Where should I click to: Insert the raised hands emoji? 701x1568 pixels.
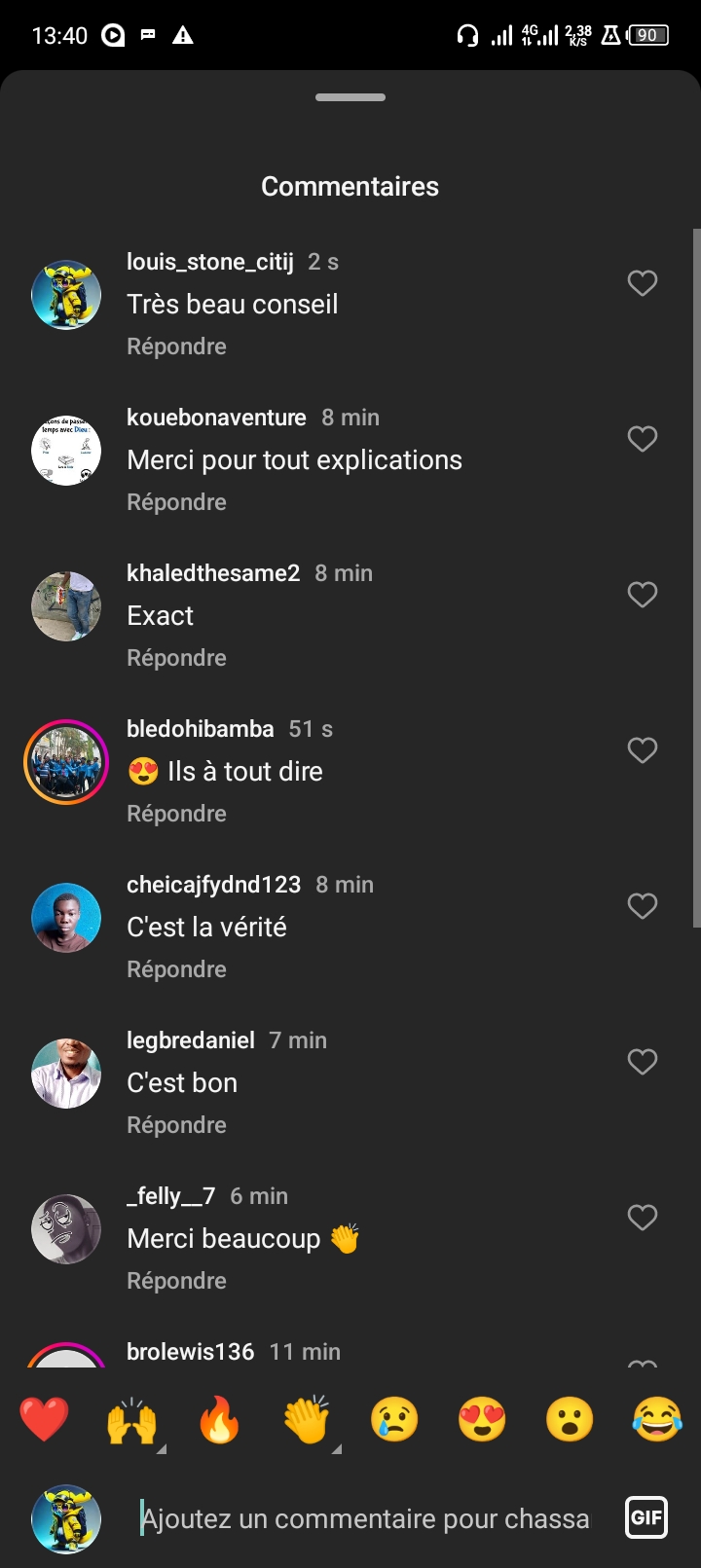coord(131,1421)
